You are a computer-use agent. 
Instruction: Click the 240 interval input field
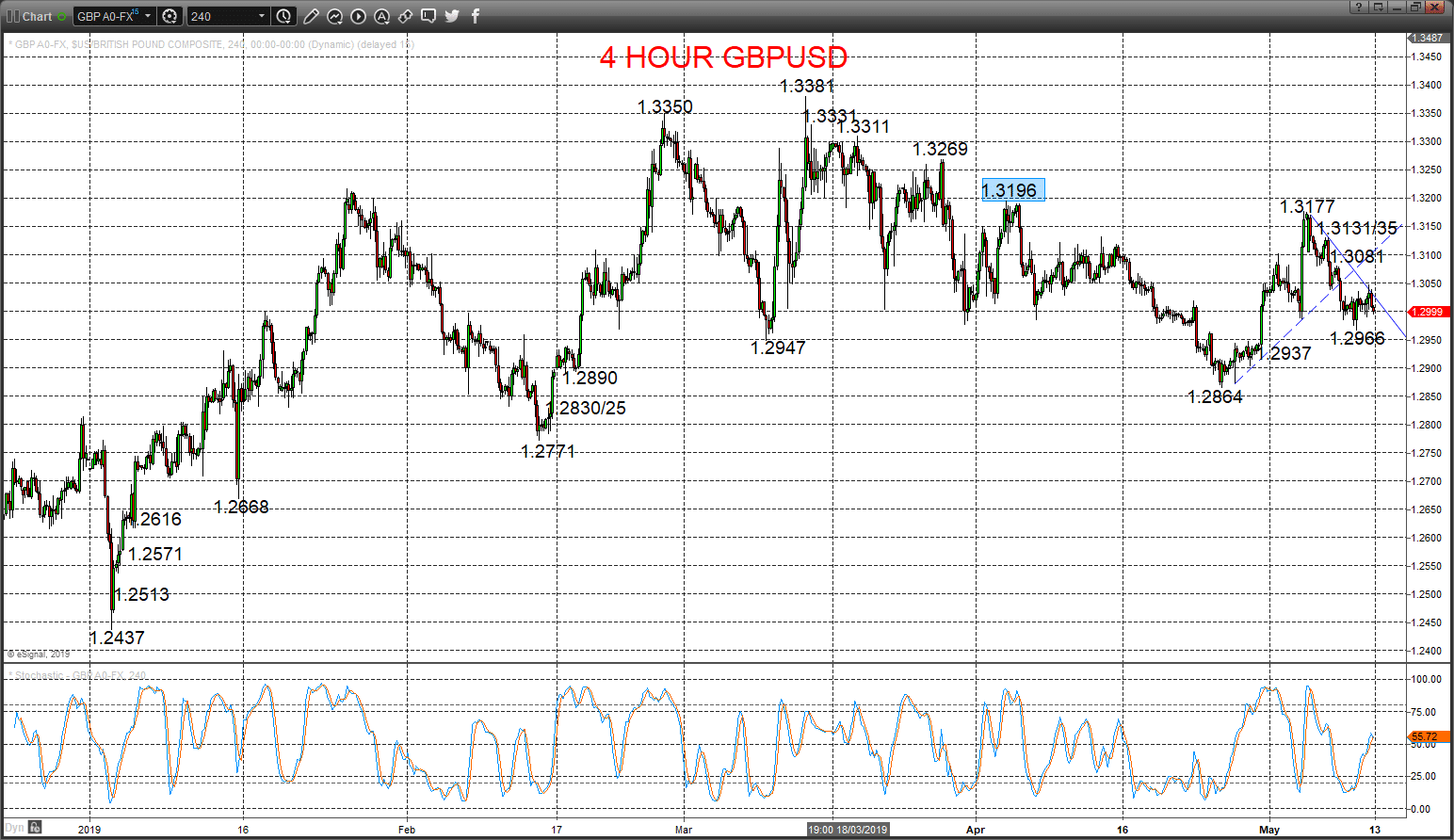[221, 16]
